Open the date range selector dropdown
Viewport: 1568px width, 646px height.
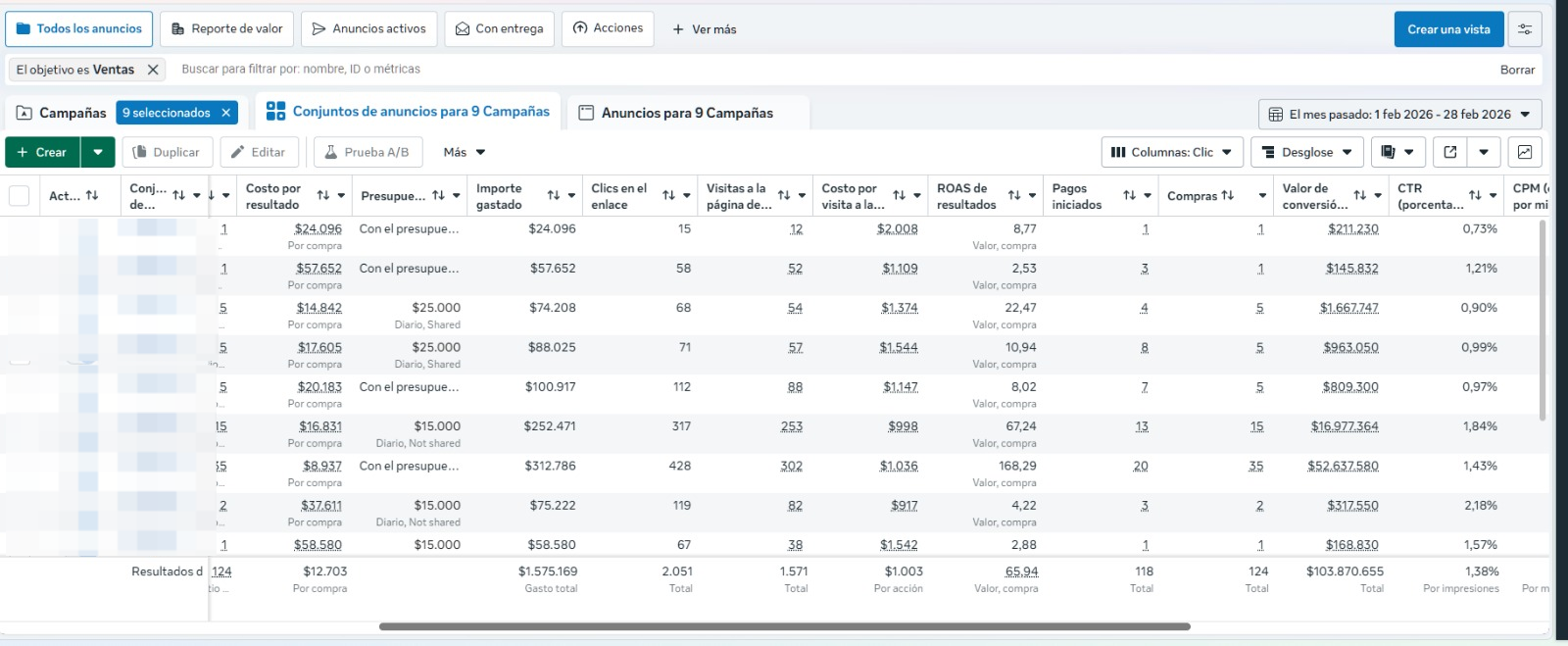pos(1399,115)
